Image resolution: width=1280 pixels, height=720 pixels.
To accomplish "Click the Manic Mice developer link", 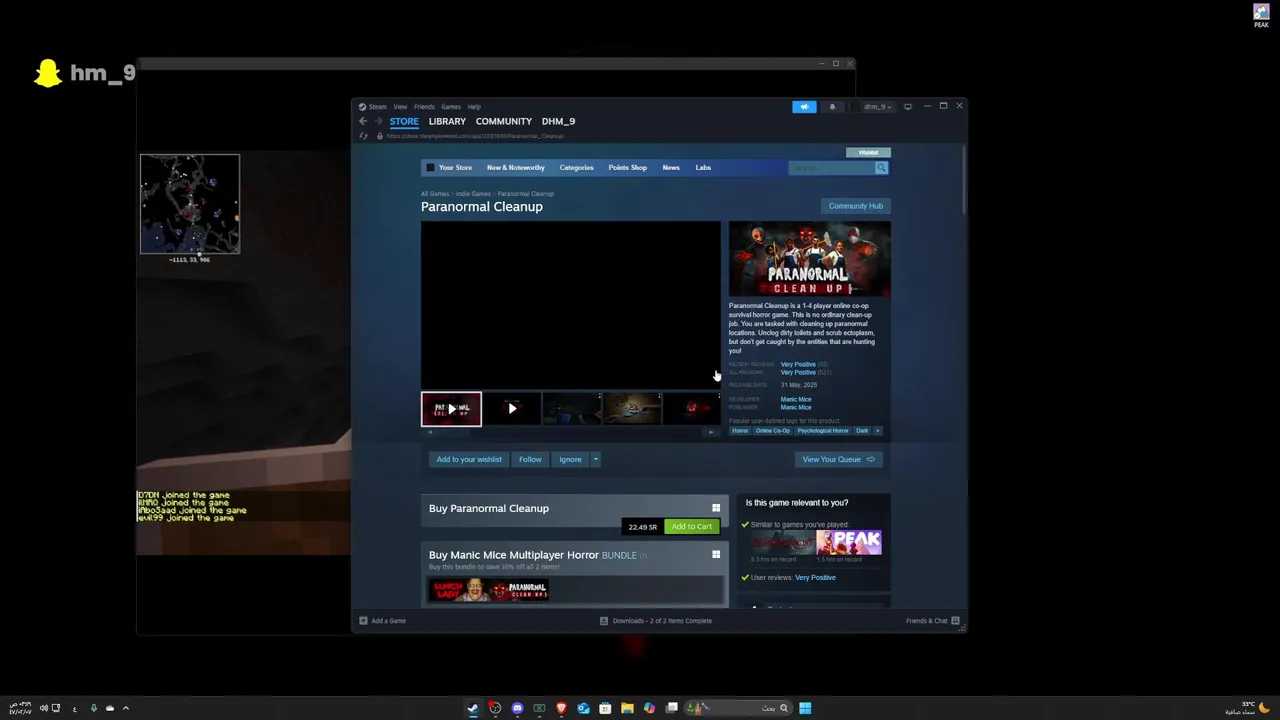I will tap(796, 399).
